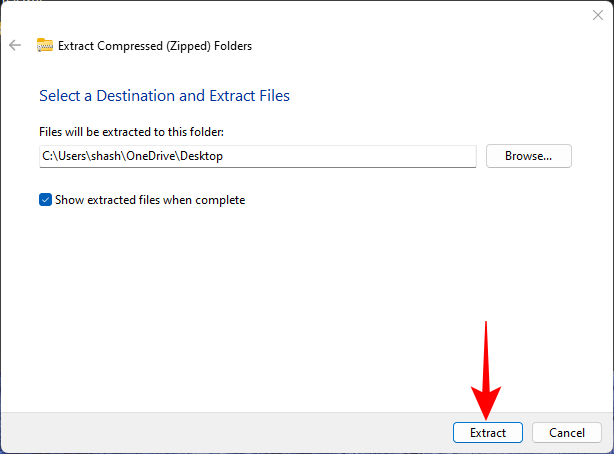
Task: Click the zipped folder icon in the title
Action: (x=45, y=45)
